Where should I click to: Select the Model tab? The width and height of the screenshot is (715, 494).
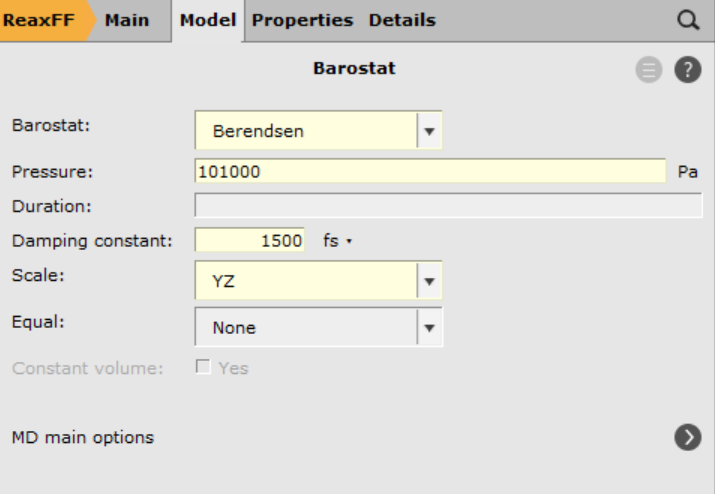point(207,20)
